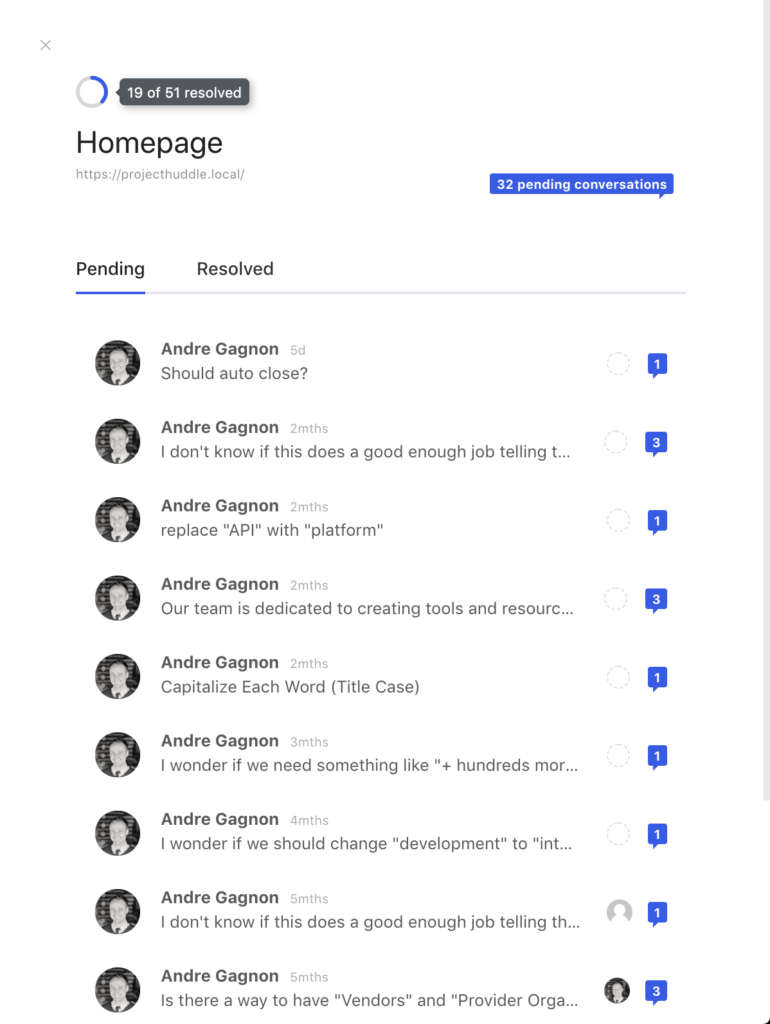The height and width of the screenshot is (1024, 770).
Task: Click the badge showing 3 comments on 'Our team is dedicated' thread
Action: [657, 599]
